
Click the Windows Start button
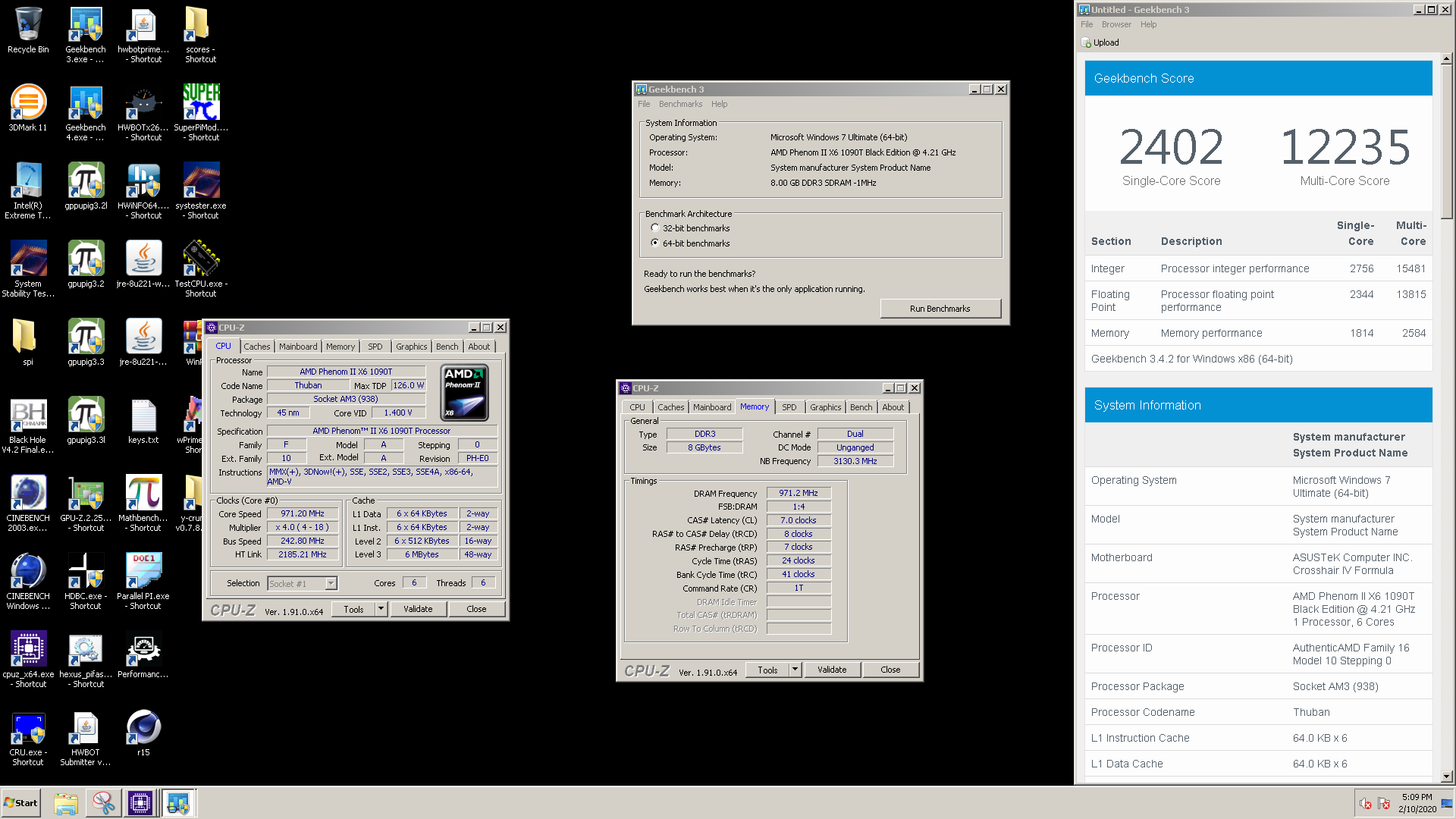(21, 803)
